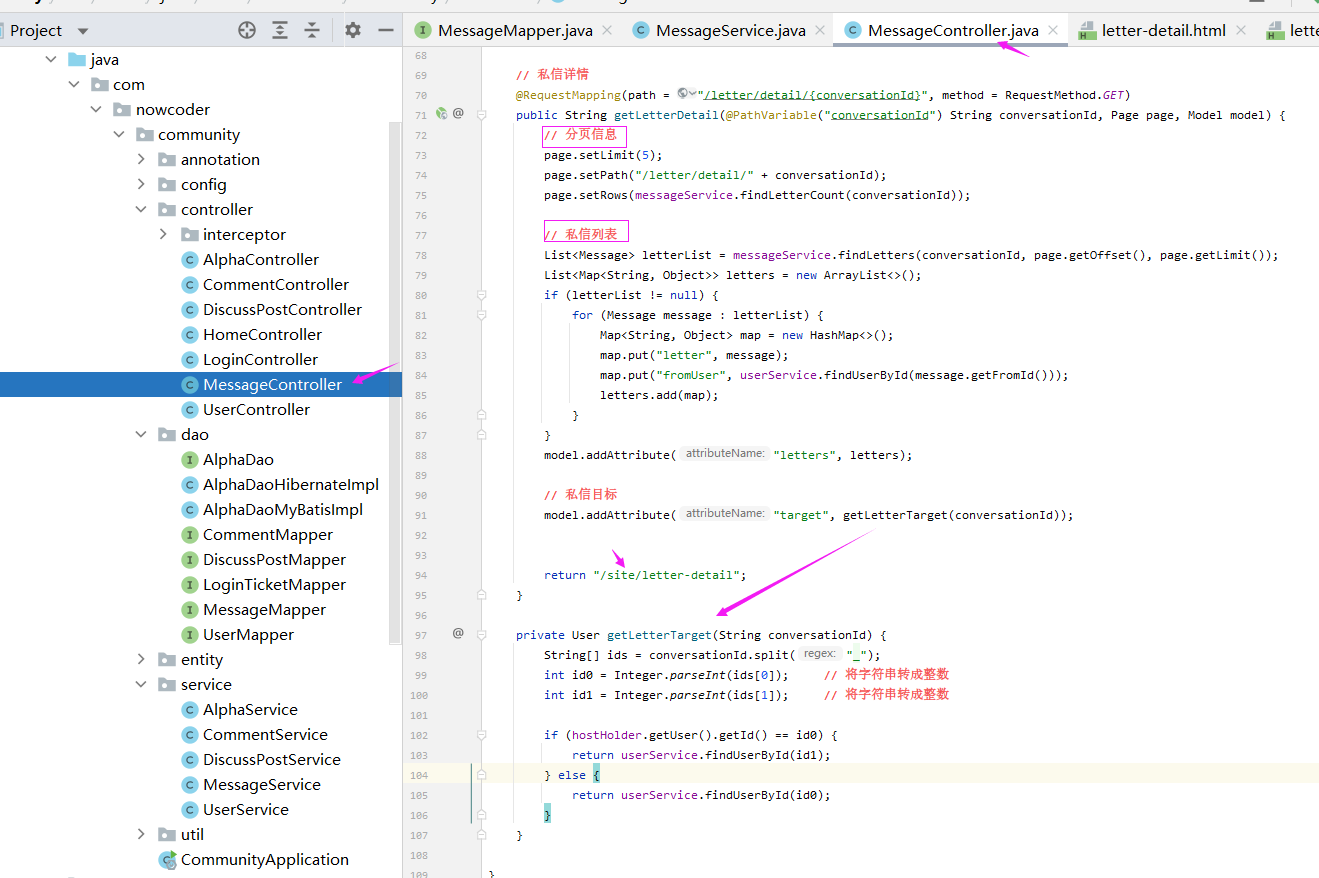
Task: Click the URL mapping globe icon on line 70
Action: click(684, 94)
